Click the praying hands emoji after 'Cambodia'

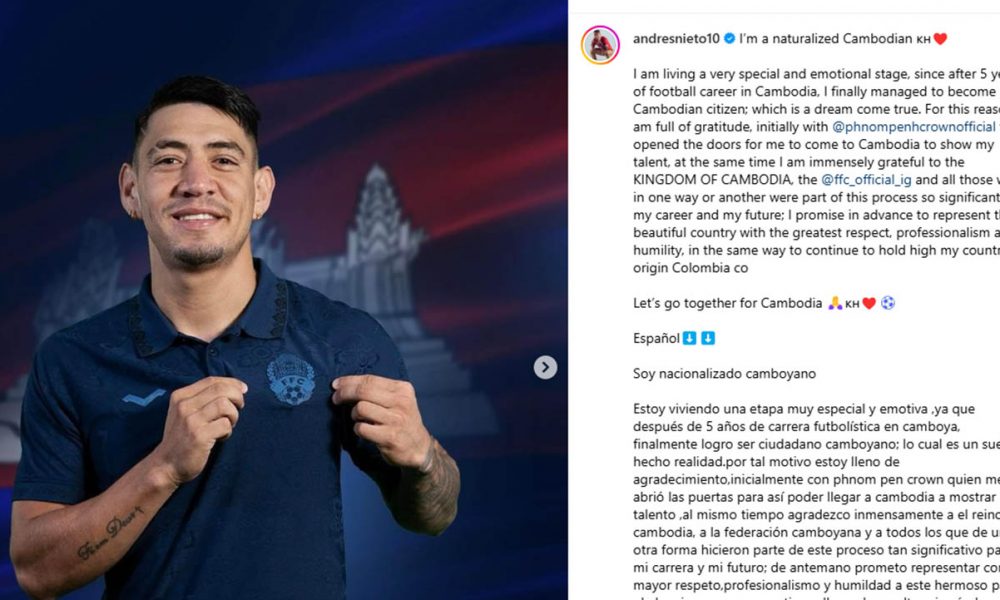[x=835, y=304]
